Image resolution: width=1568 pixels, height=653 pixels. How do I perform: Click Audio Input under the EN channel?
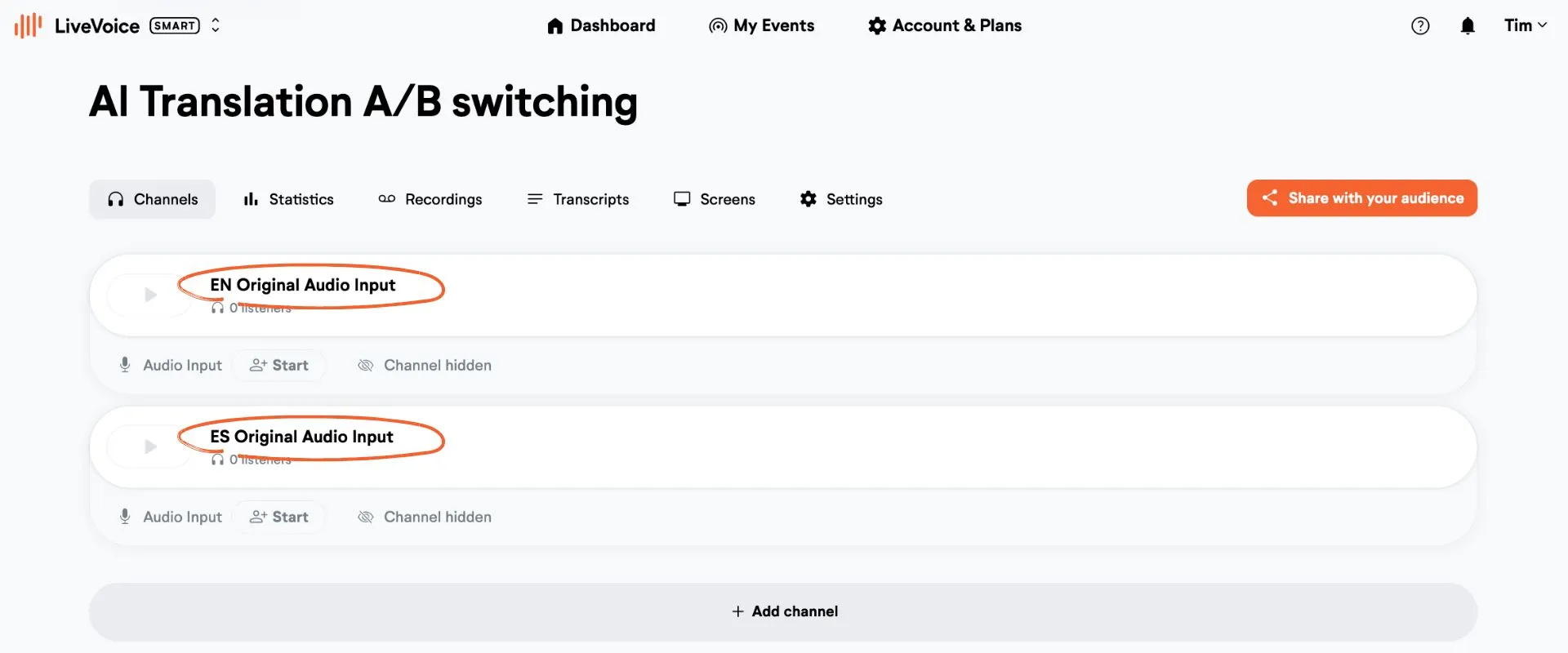171,365
